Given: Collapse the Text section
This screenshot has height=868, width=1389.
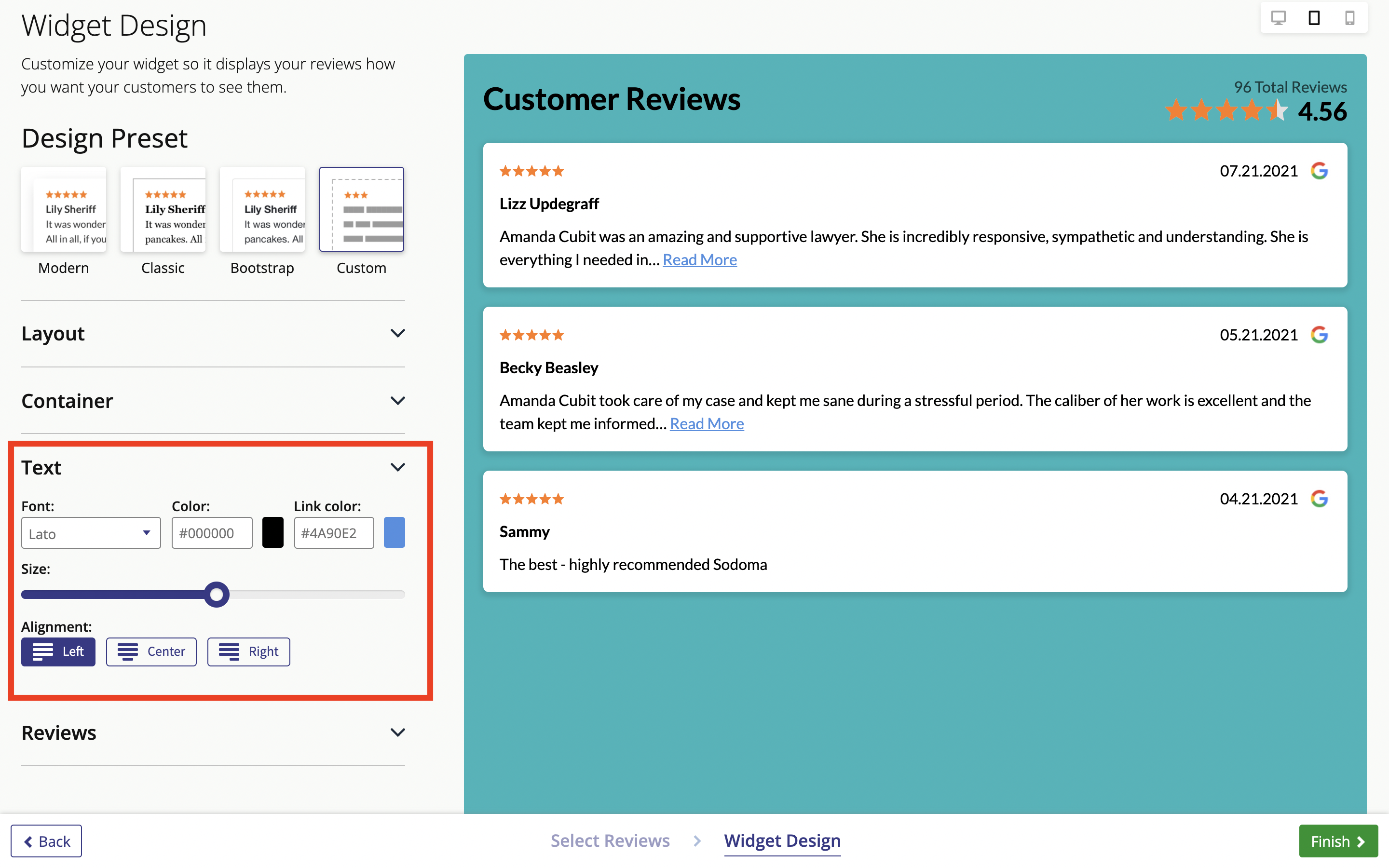Looking at the screenshot, I should click(213, 467).
